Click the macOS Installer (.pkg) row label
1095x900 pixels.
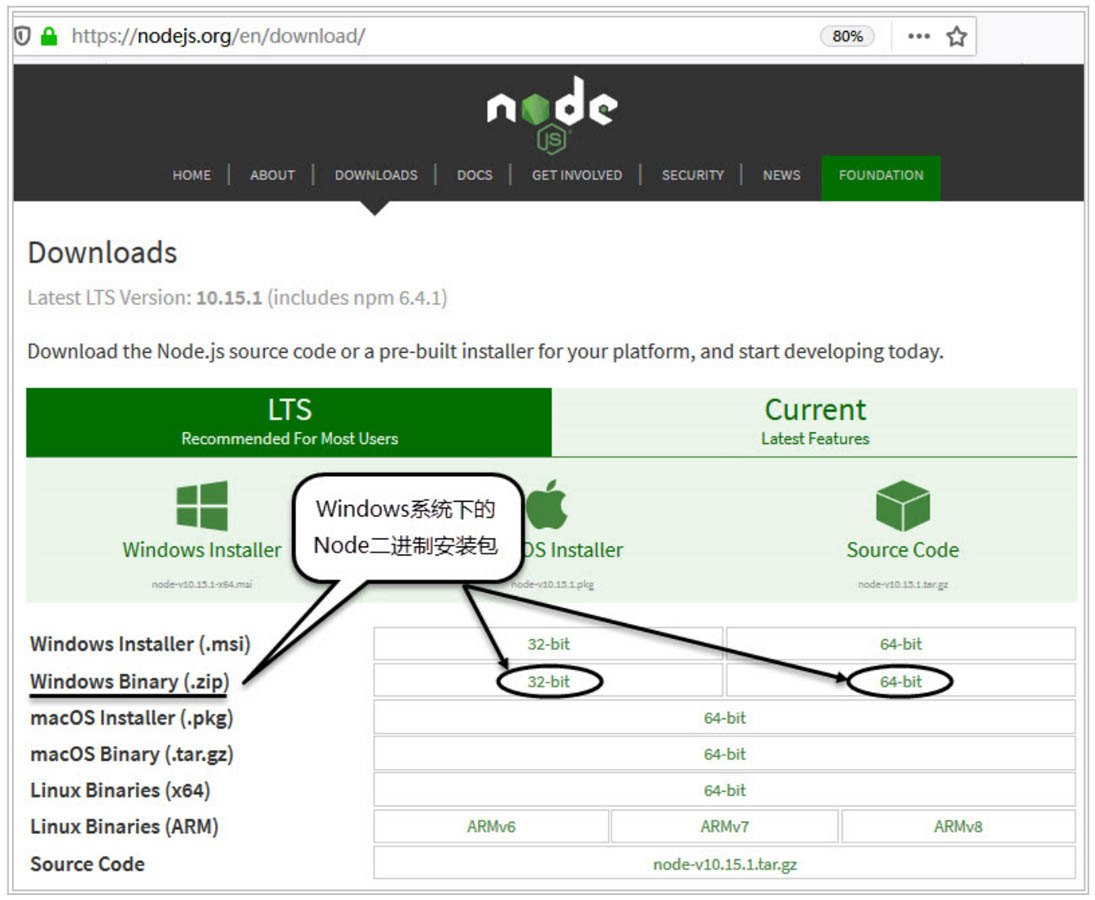(131, 718)
